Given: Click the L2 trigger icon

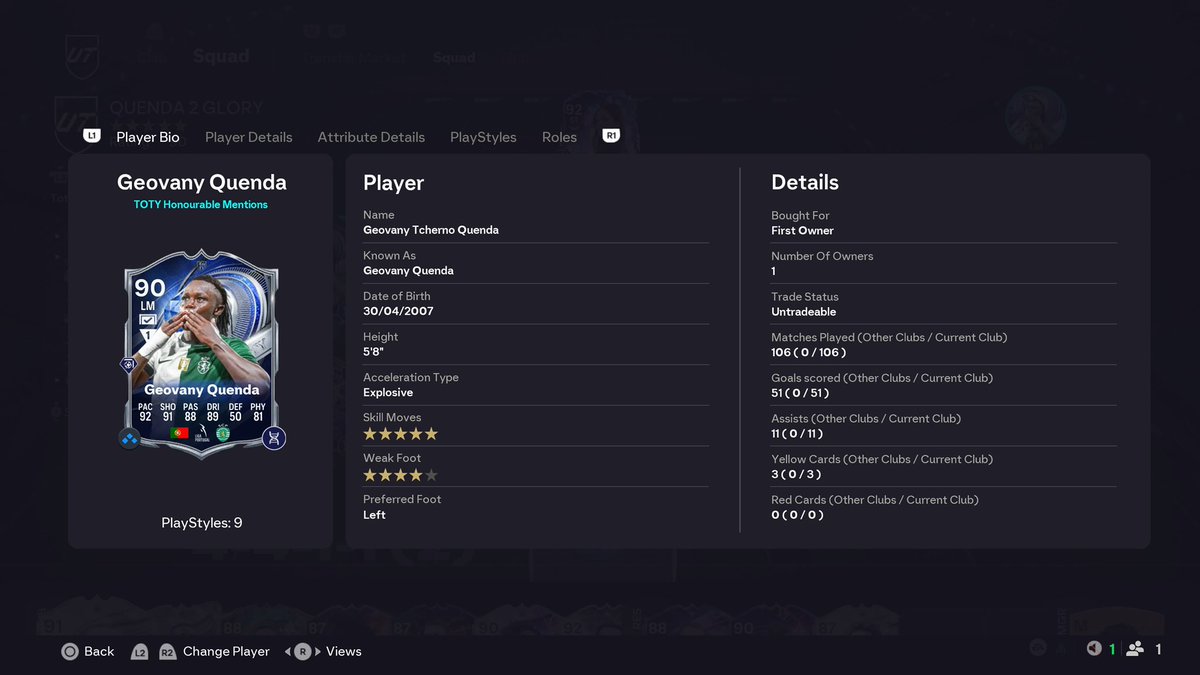Looking at the screenshot, I should 140,652.
